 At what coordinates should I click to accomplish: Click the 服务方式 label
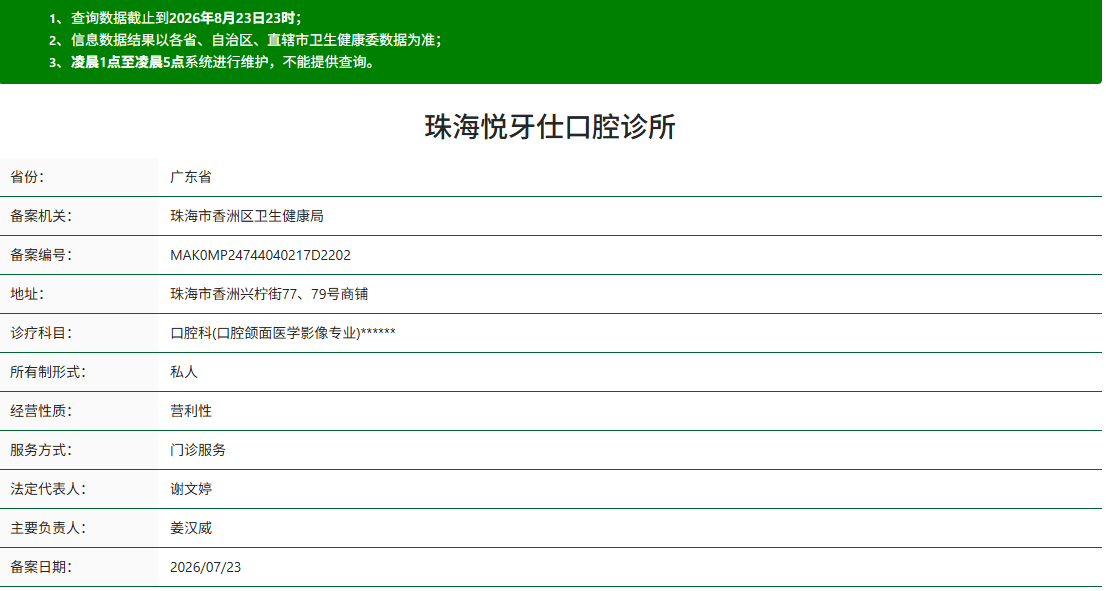(41, 450)
